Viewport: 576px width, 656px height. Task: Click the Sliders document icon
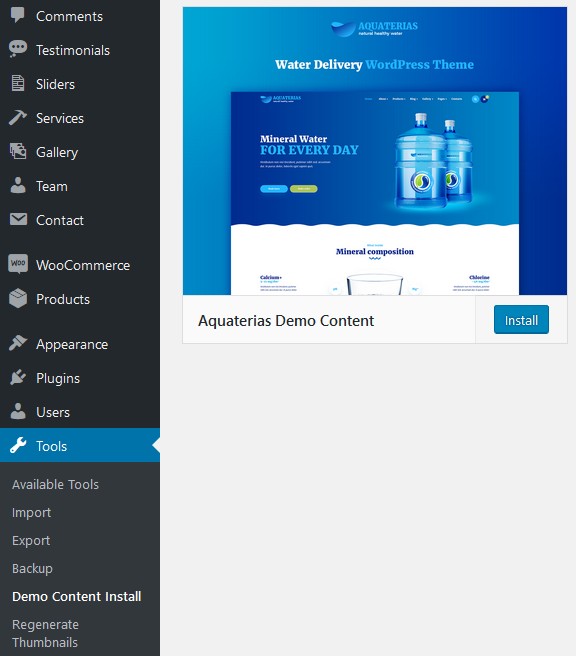click(18, 83)
